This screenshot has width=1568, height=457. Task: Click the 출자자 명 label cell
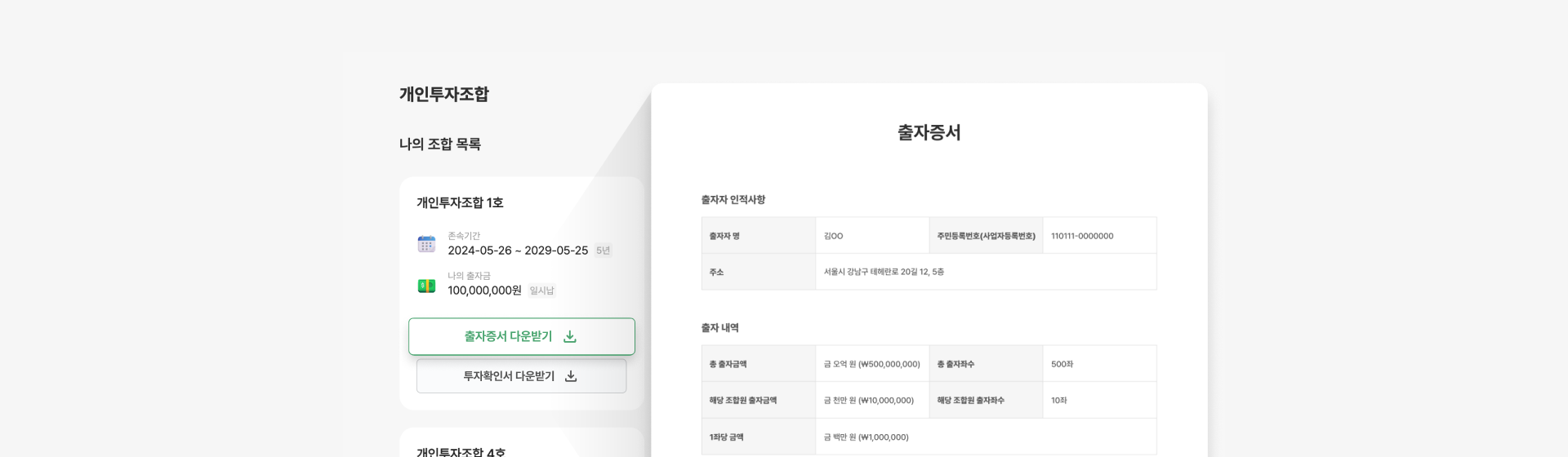click(x=759, y=236)
